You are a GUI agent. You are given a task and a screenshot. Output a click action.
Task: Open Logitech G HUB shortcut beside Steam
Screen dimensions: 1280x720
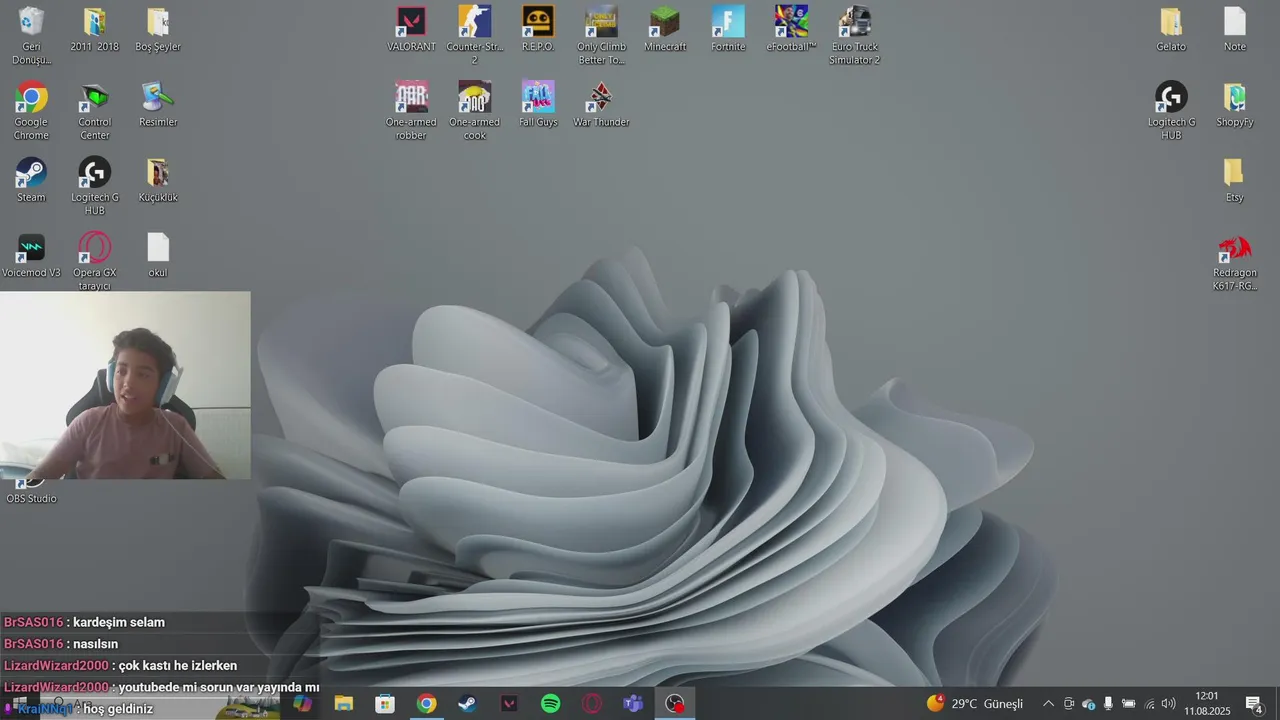pyautogui.click(x=95, y=186)
